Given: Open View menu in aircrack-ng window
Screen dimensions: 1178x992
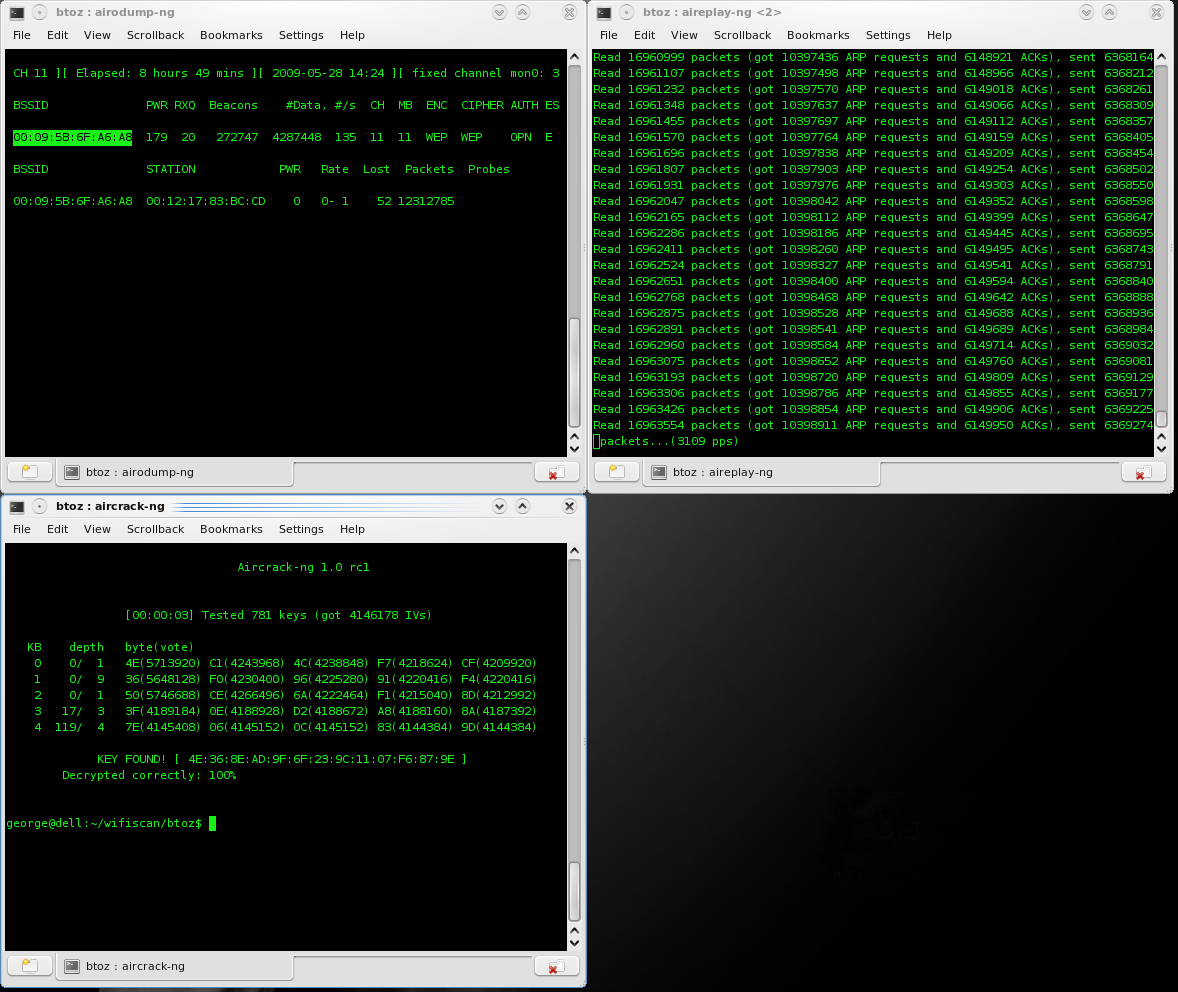Looking at the screenshot, I should coord(97,529).
